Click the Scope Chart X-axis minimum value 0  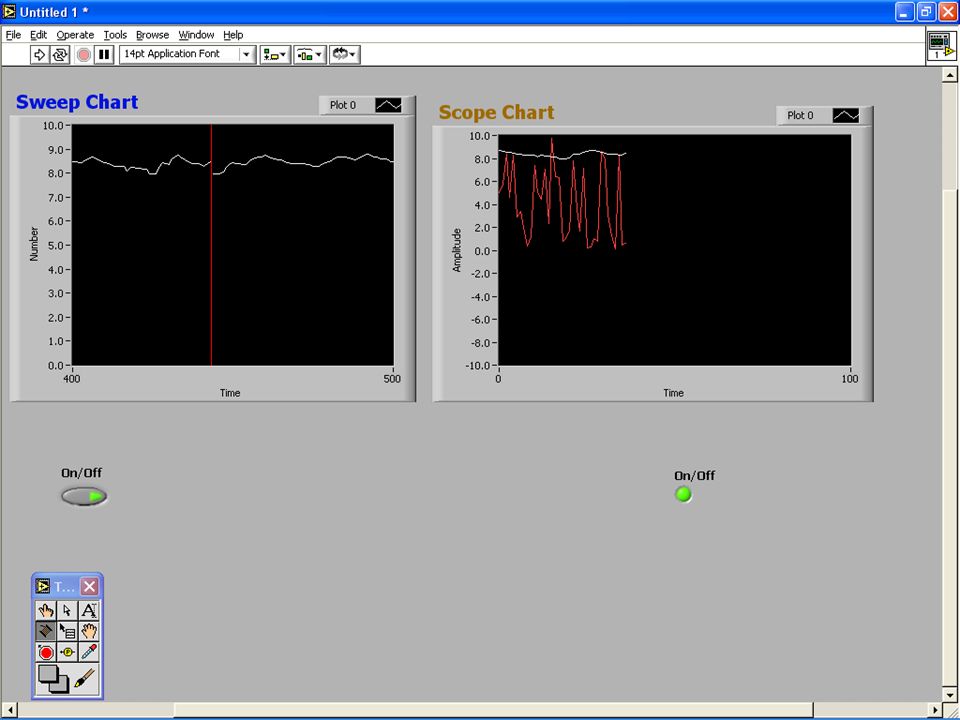coord(498,378)
